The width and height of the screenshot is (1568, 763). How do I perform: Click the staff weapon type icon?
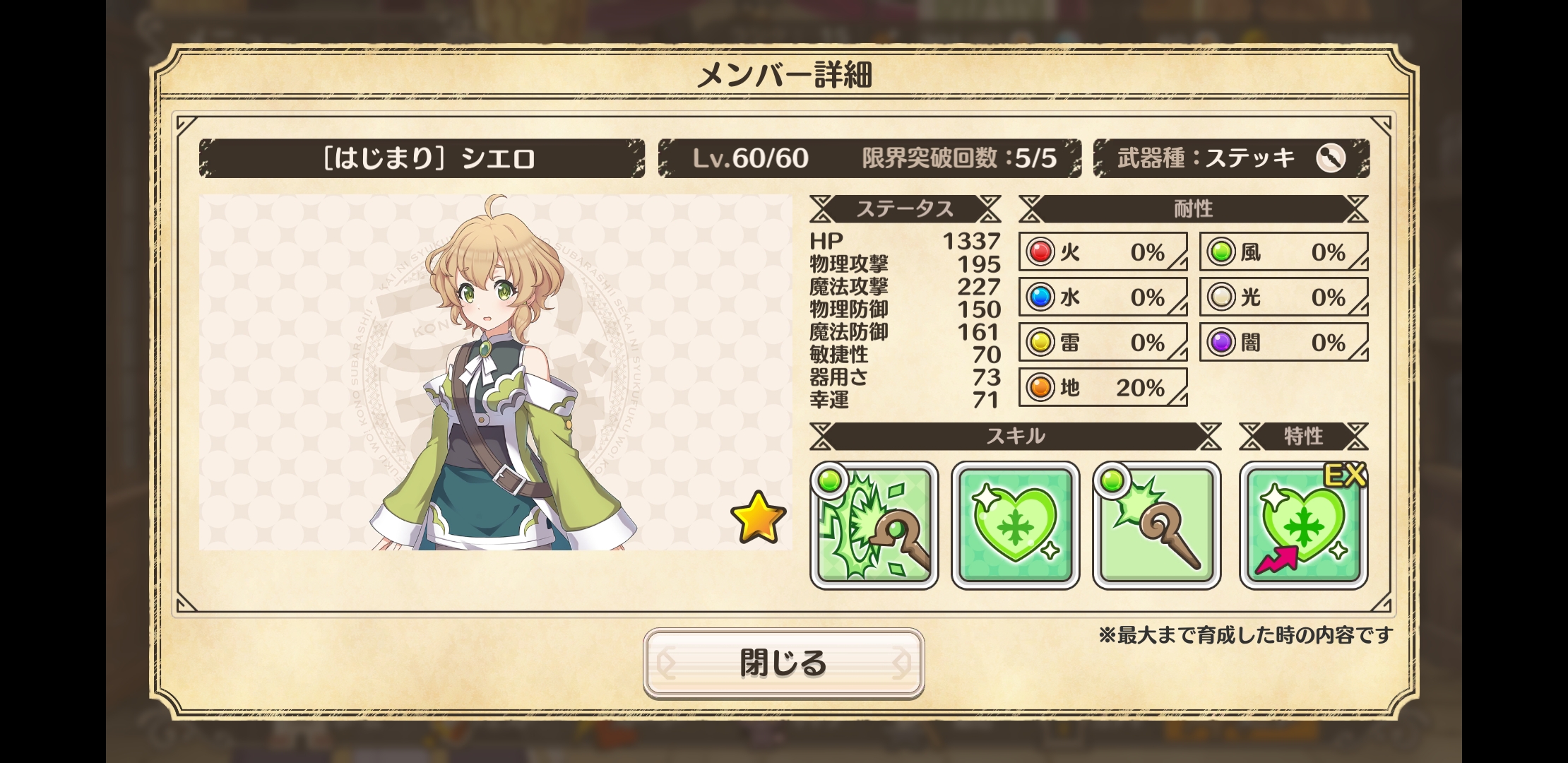tap(1331, 158)
